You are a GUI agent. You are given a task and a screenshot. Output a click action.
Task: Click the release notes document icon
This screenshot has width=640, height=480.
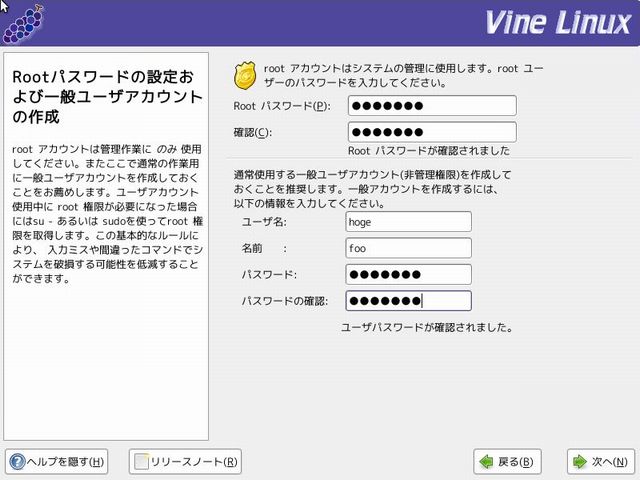pos(142,462)
